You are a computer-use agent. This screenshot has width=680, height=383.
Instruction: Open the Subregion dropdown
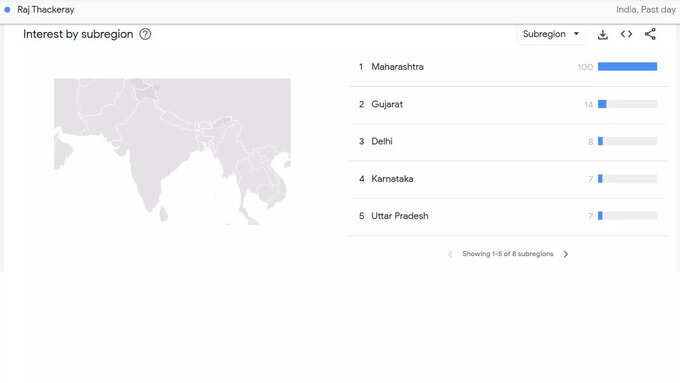(x=551, y=34)
